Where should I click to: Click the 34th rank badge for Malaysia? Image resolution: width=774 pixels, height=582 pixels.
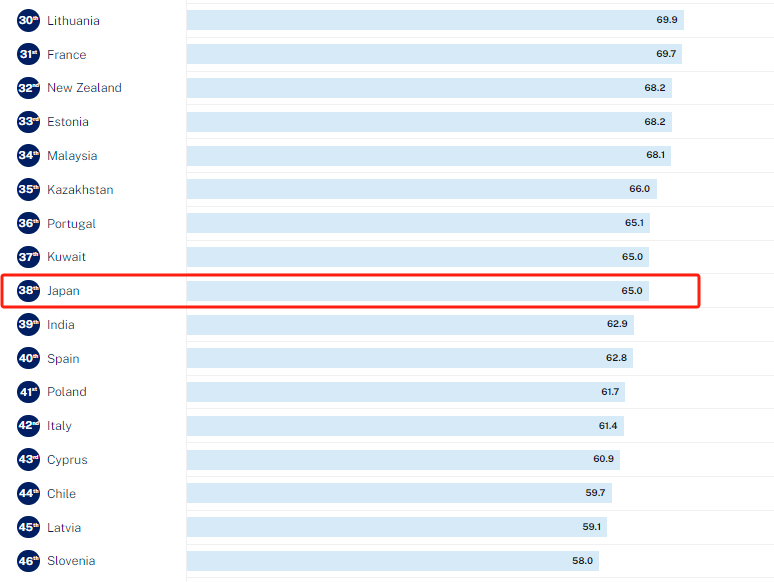[28, 156]
